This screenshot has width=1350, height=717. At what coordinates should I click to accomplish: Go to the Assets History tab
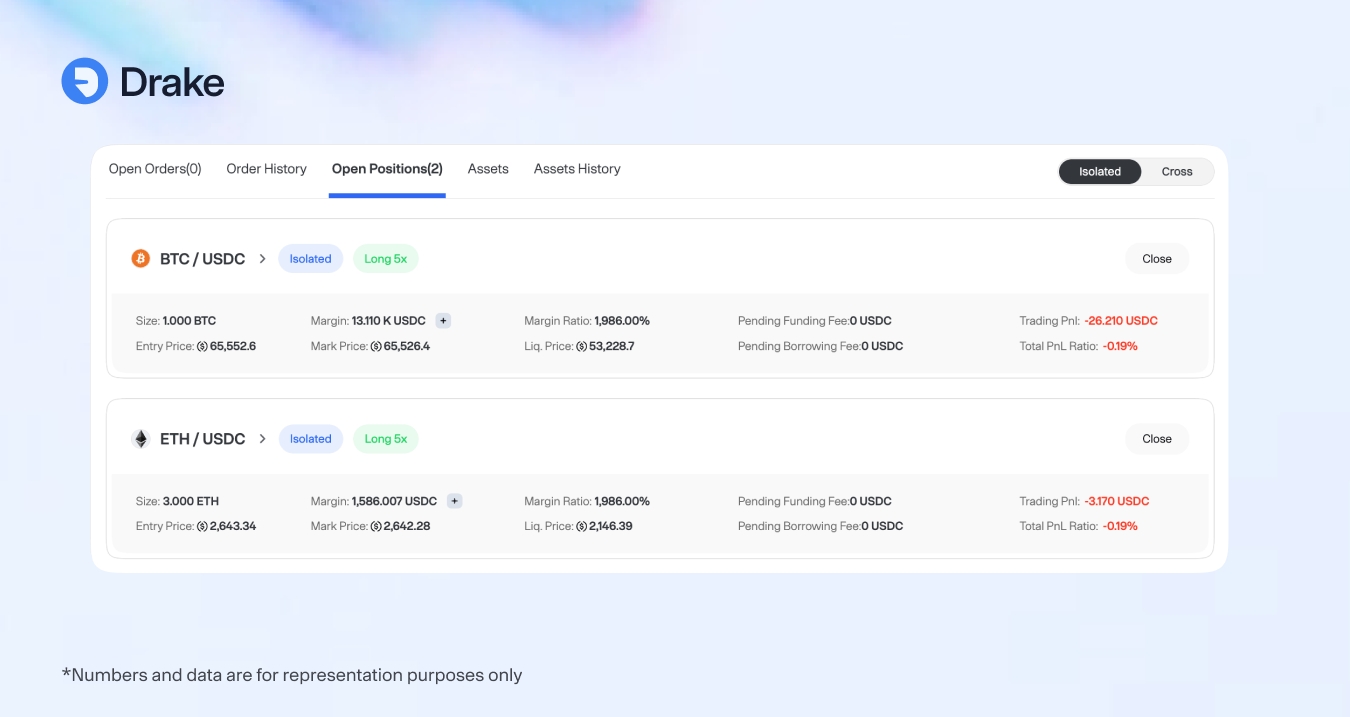577,169
